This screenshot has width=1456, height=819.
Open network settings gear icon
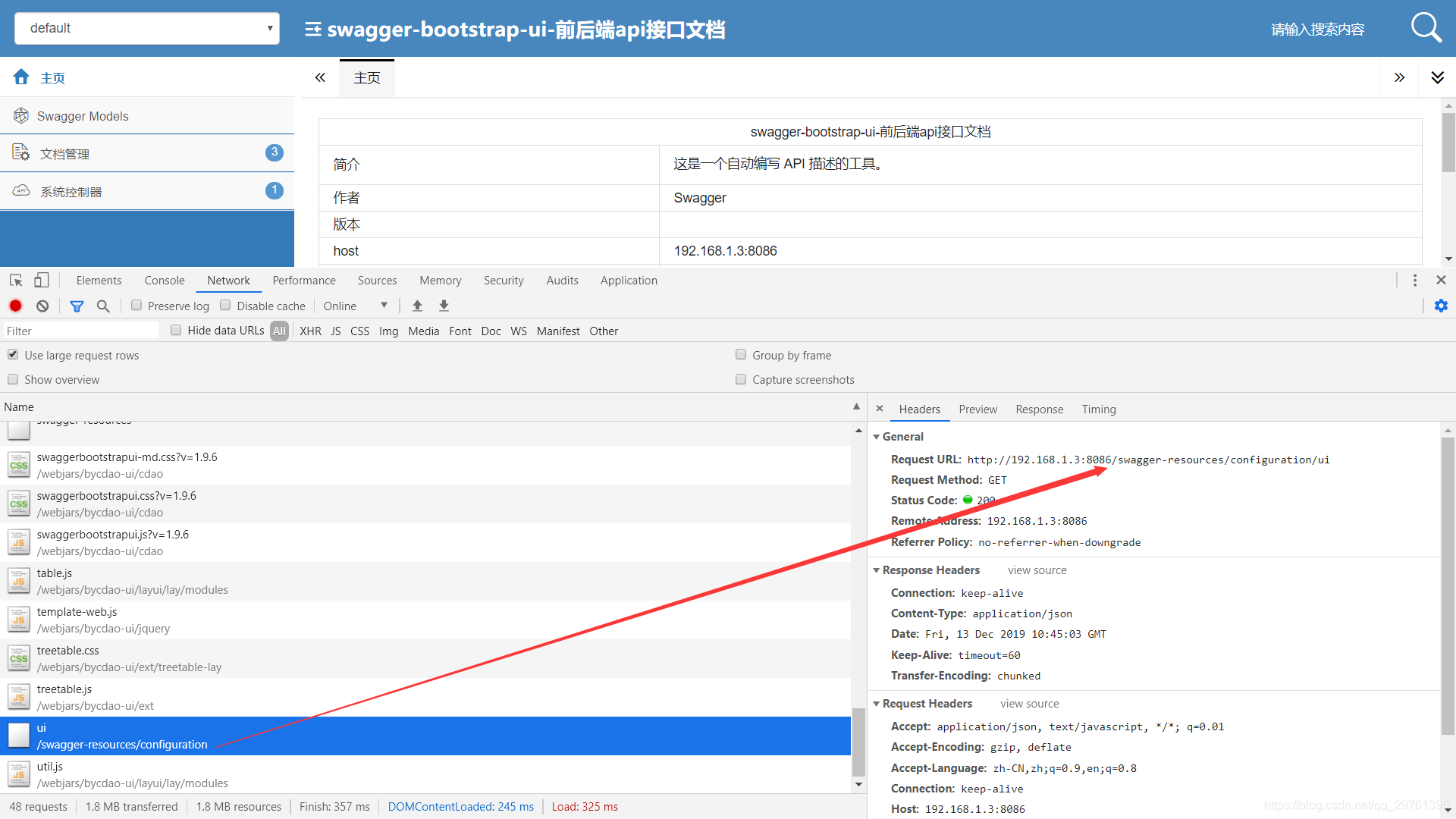pos(1441,306)
